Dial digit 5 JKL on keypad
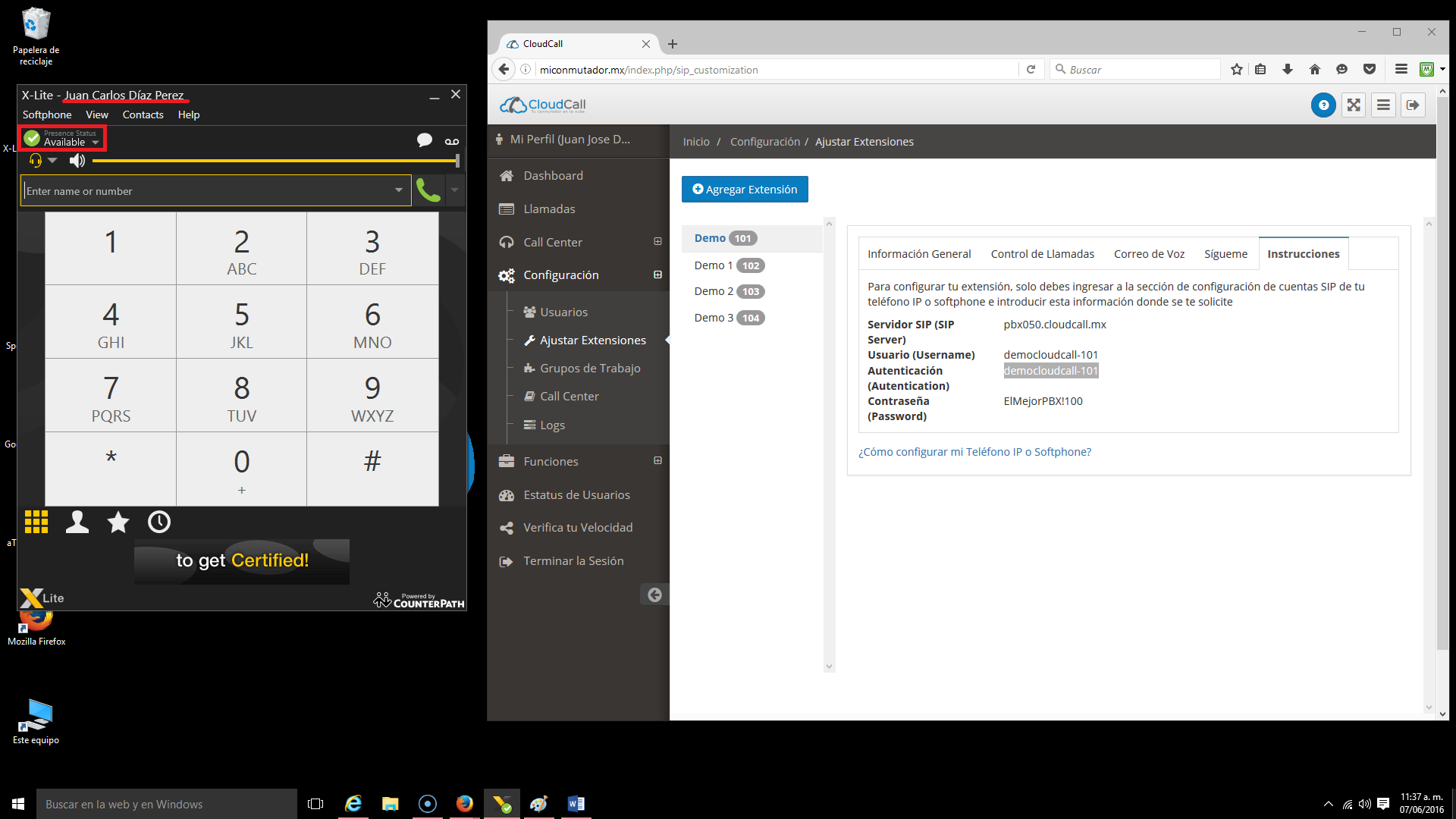Viewport: 1456px width, 819px height. tap(241, 322)
